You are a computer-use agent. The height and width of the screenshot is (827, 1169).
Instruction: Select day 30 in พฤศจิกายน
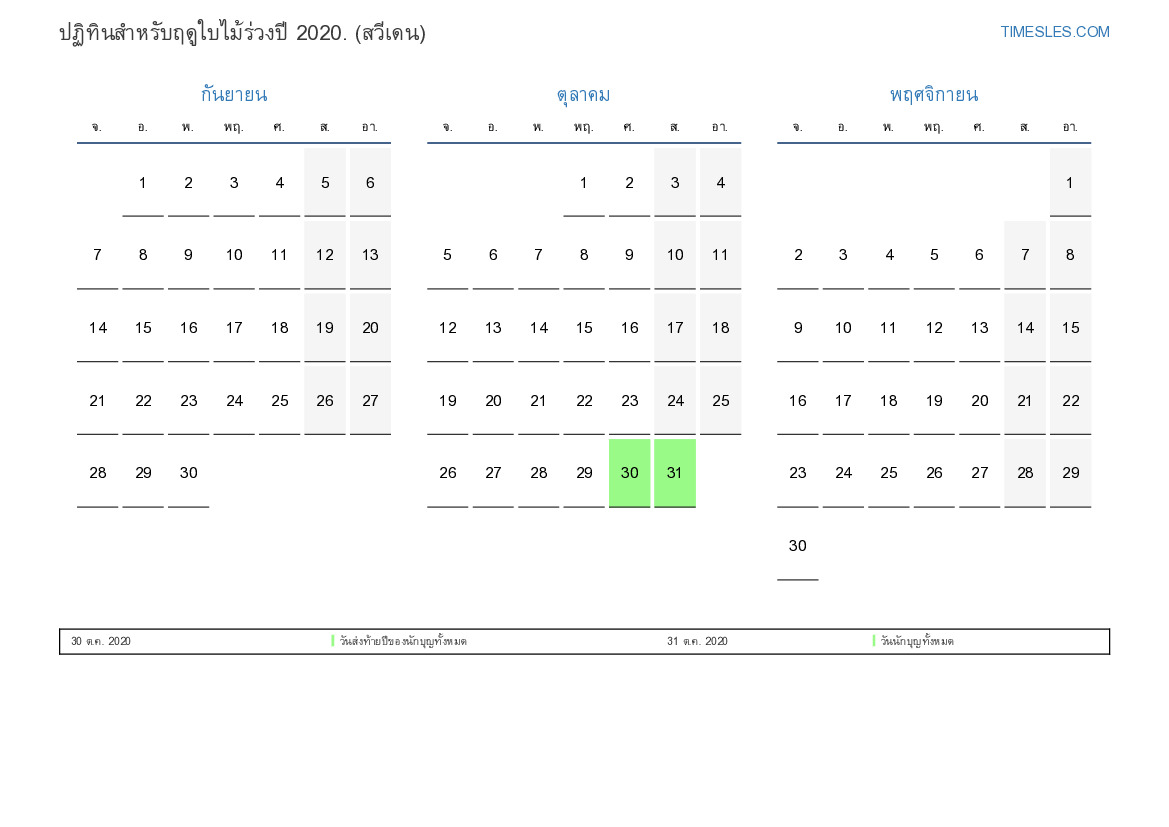tap(797, 546)
